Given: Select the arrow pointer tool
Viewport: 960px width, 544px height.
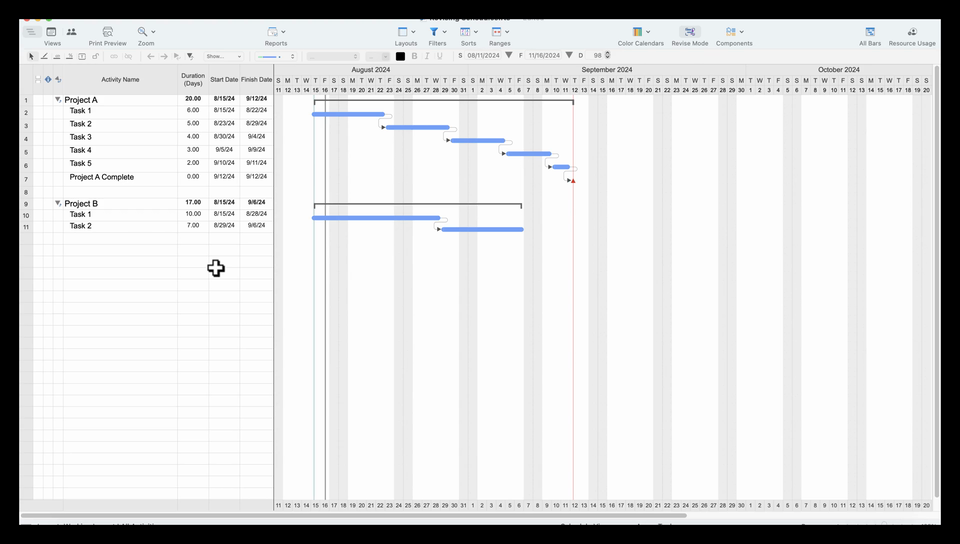Looking at the screenshot, I should click(x=32, y=56).
